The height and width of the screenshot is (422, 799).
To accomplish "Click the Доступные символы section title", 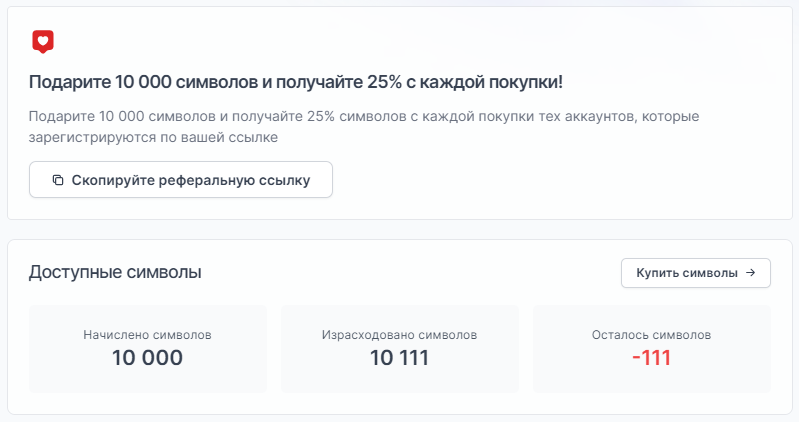I will (115, 272).
